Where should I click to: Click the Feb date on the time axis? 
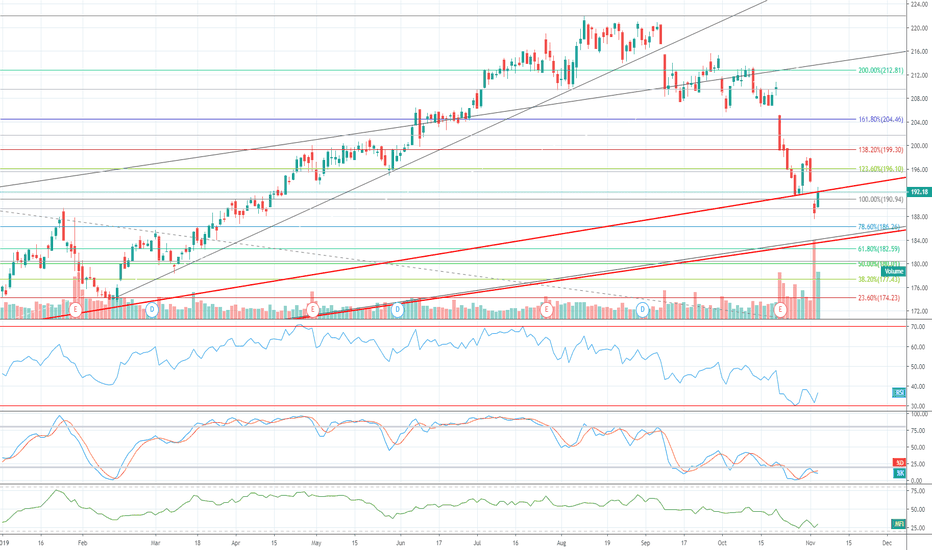[x=83, y=543]
